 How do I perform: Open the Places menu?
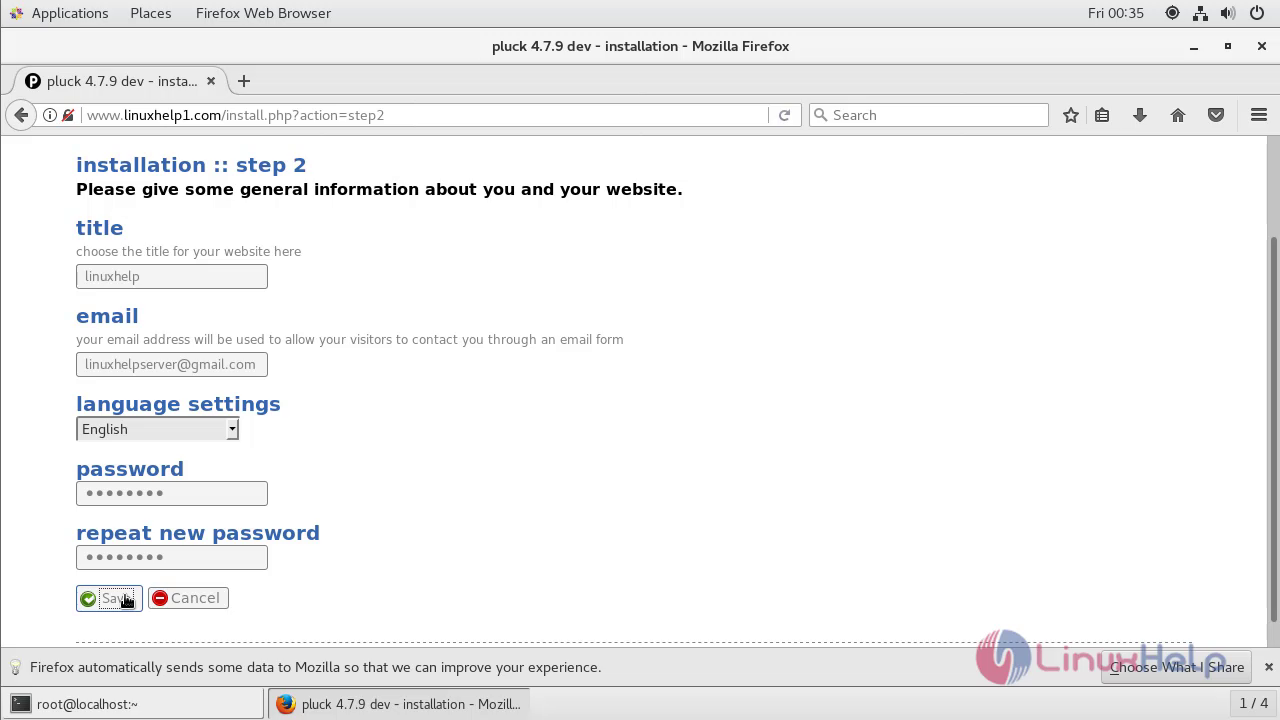pos(150,13)
